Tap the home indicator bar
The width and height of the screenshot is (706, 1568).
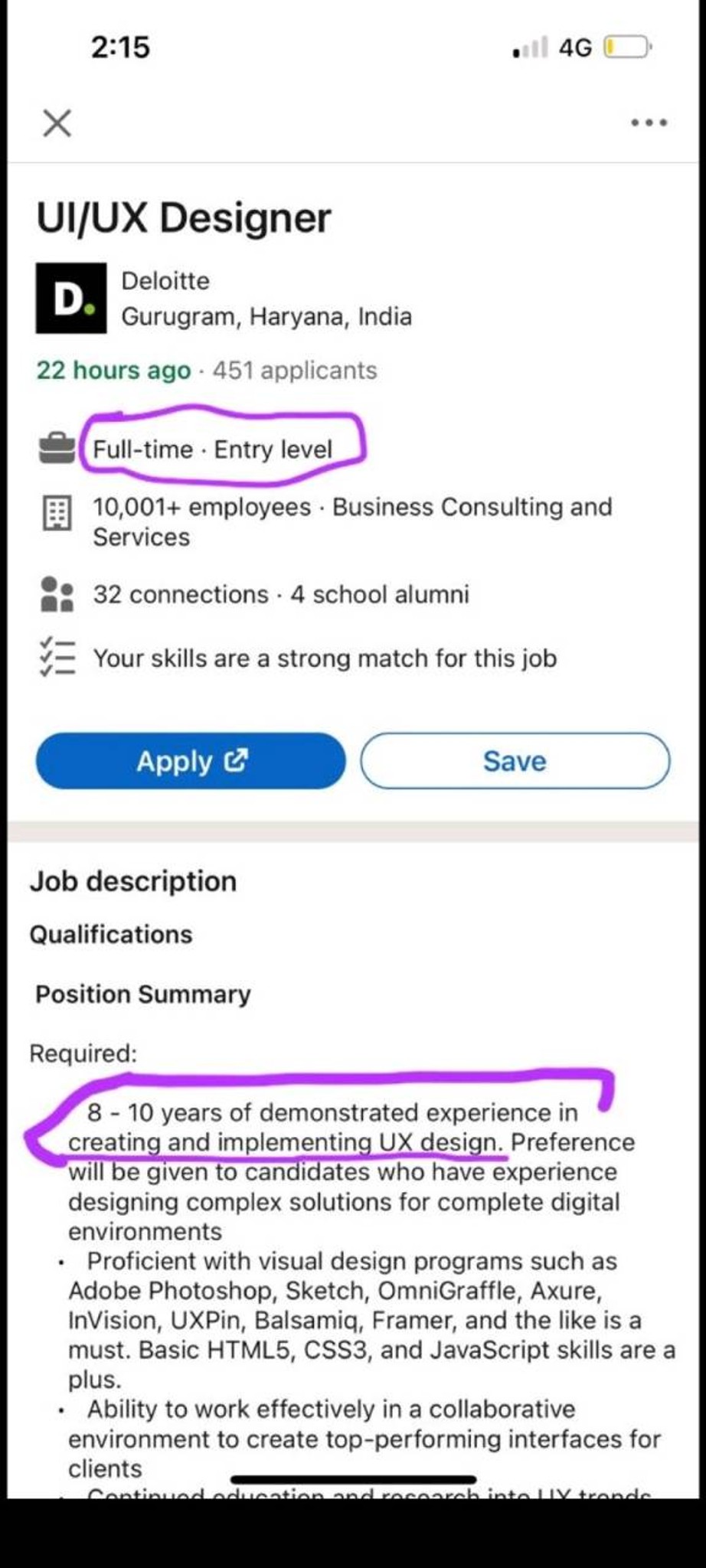click(x=354, y=1479)
